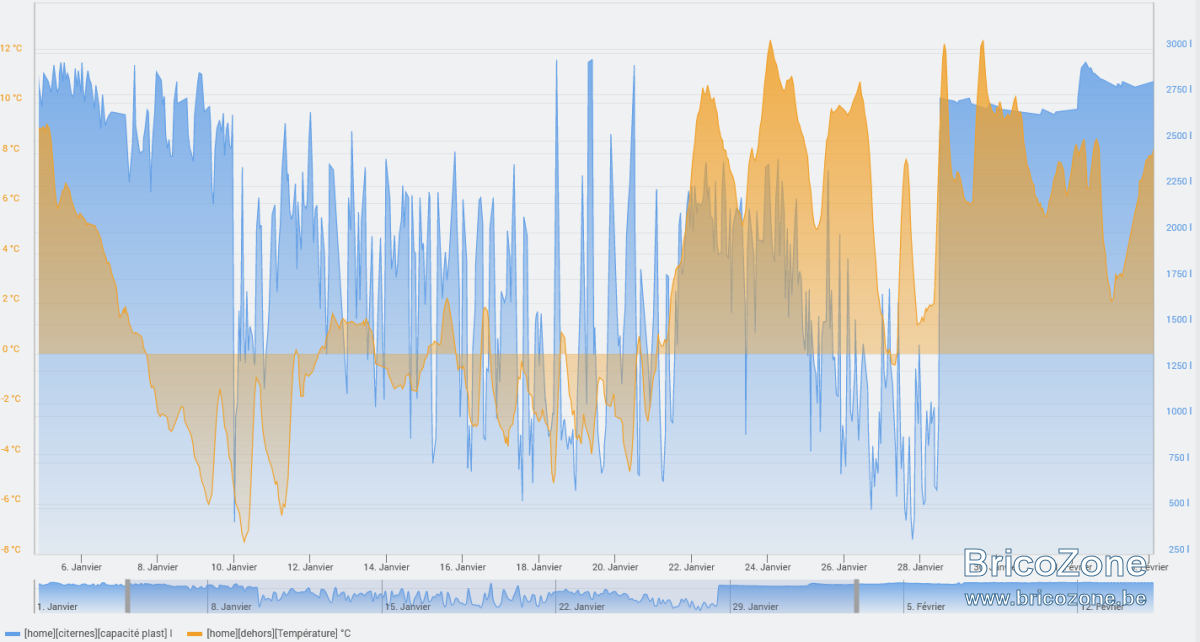Click the blue legend color marker
1200x642 pixels.
(x=12, y=634)
